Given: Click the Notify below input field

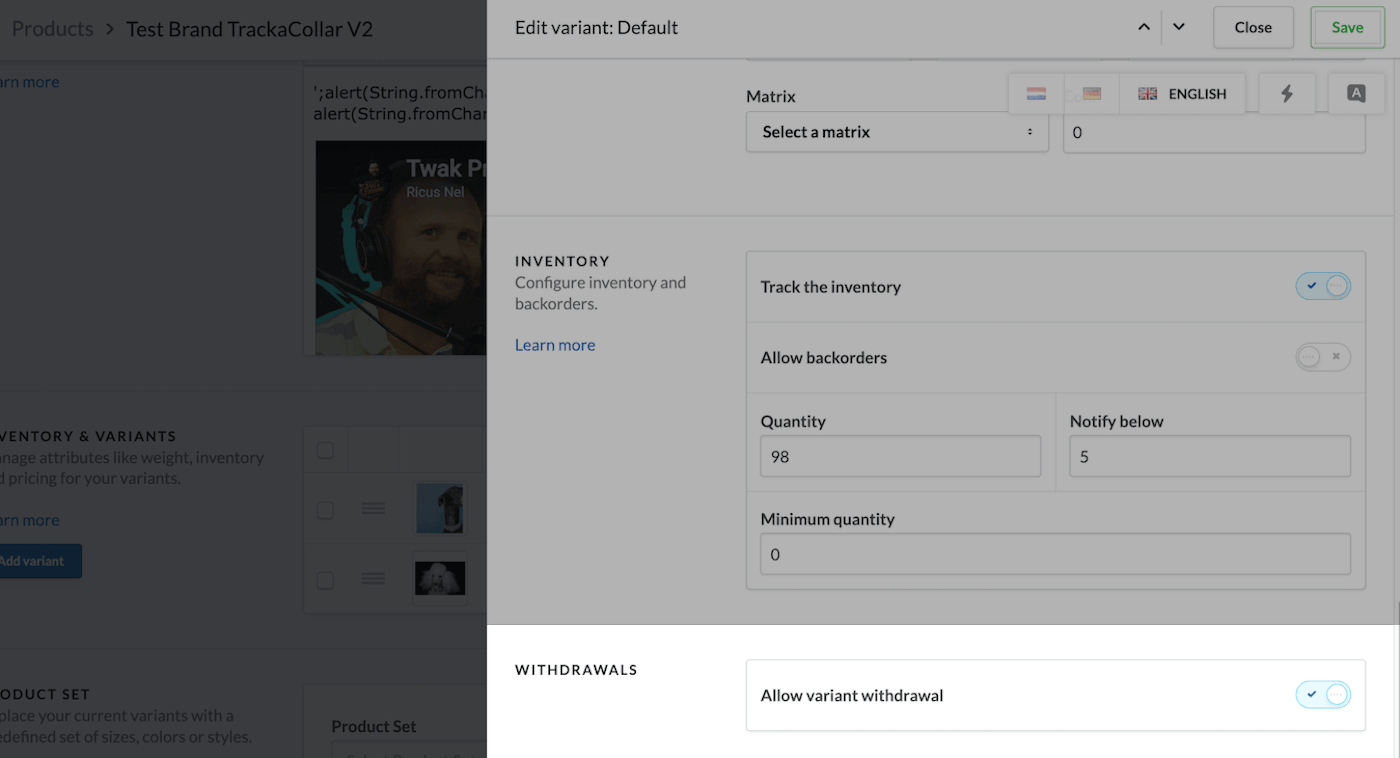Looking at the screenshot, I should coord(1210,456).
